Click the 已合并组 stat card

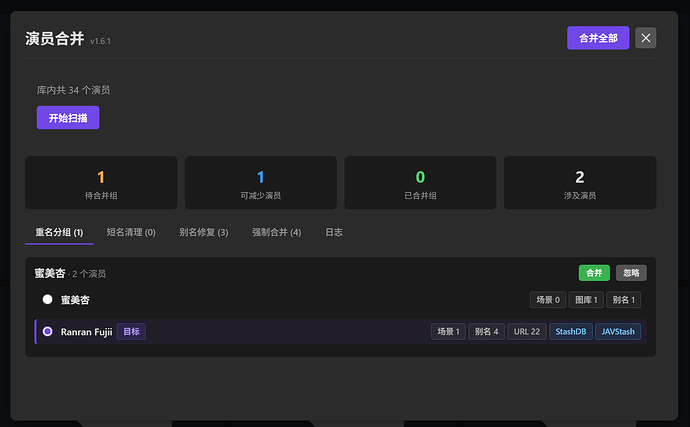coord(420,183)
